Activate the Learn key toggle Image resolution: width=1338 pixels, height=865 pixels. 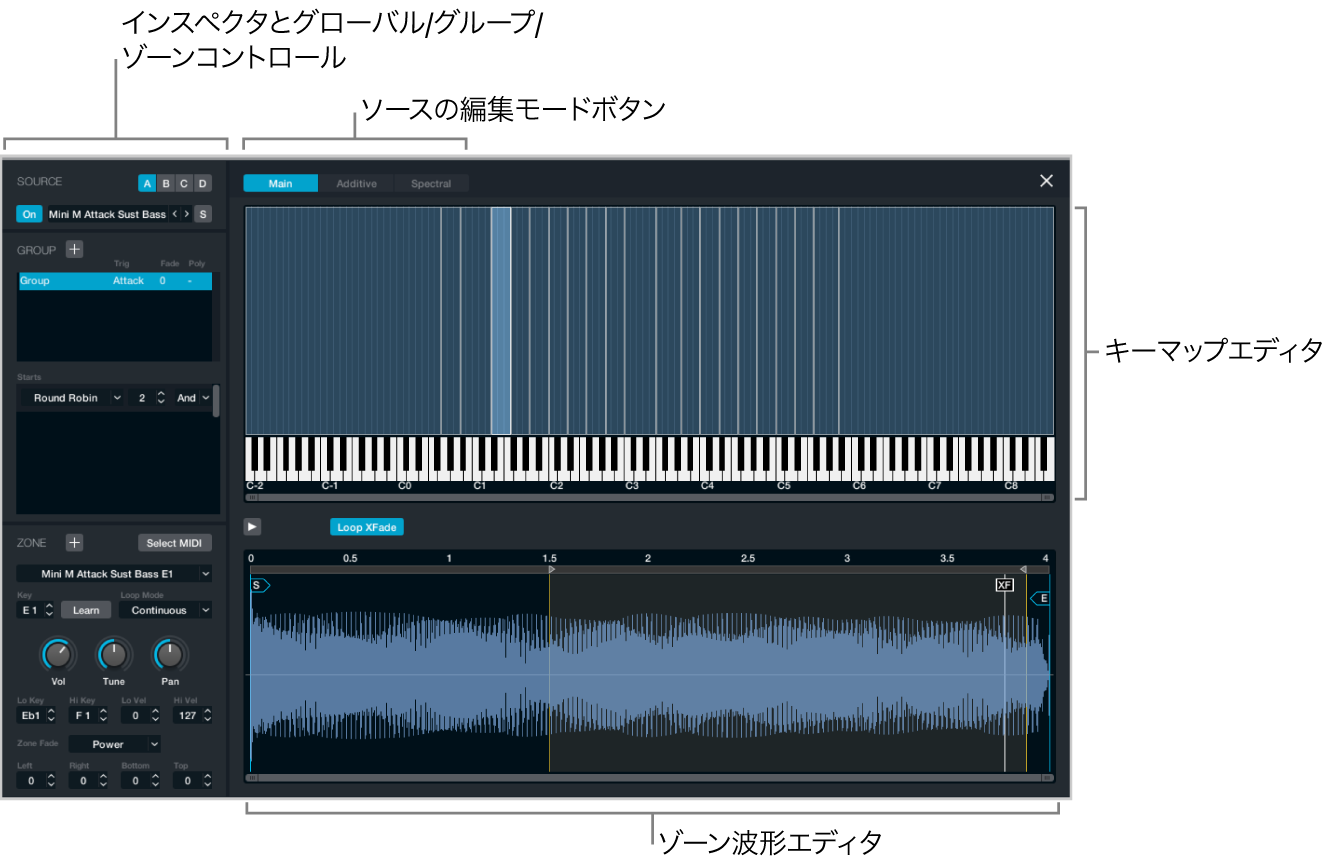84,610
